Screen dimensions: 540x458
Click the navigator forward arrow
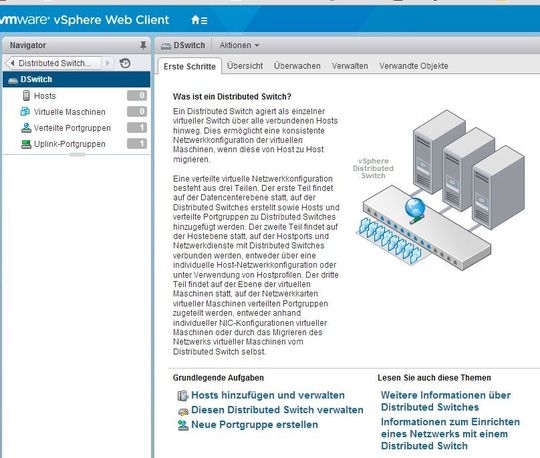(x=107, y=63)
